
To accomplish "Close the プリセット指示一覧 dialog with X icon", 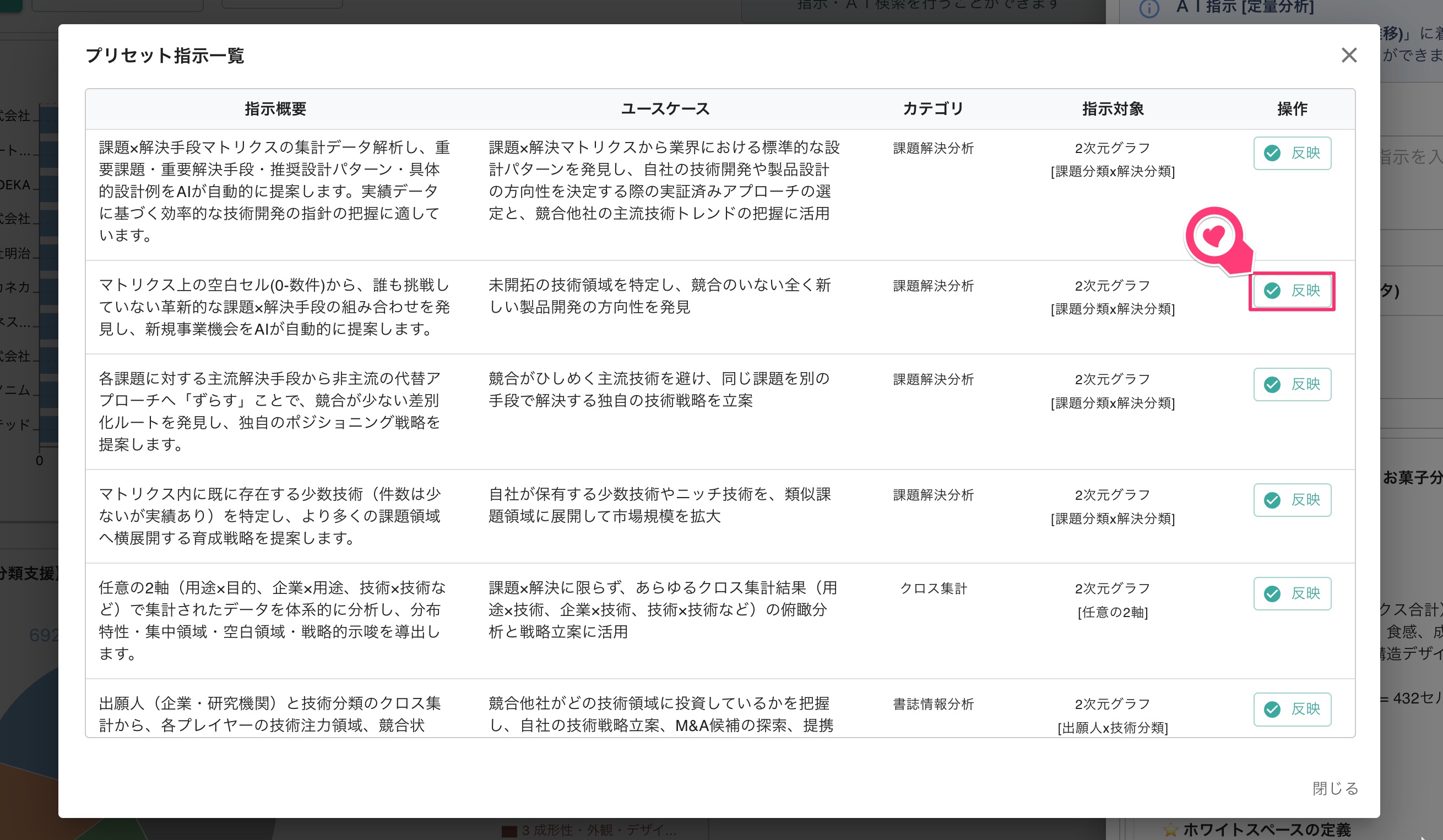I will [x=1348, y=56].
